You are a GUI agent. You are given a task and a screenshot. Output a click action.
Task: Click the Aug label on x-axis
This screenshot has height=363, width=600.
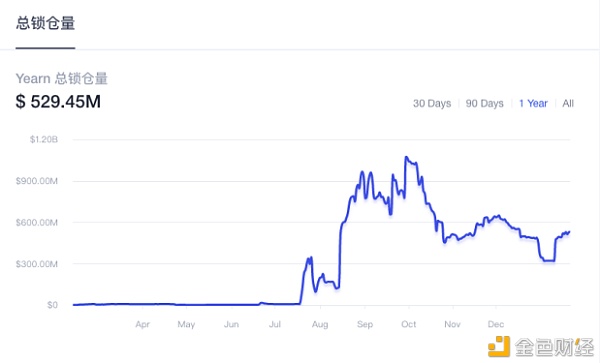click(x=320, y=324)
